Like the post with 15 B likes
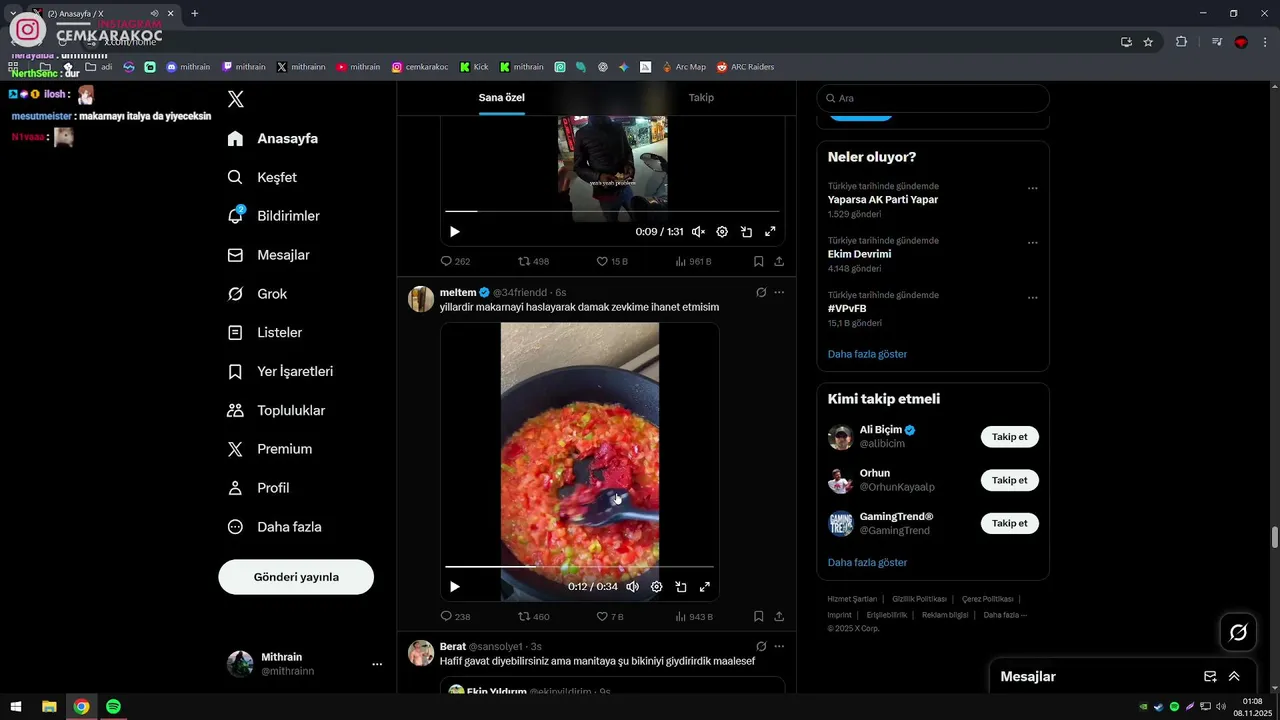This screenshot has height=720, width=1280. (x=612, y=261)
